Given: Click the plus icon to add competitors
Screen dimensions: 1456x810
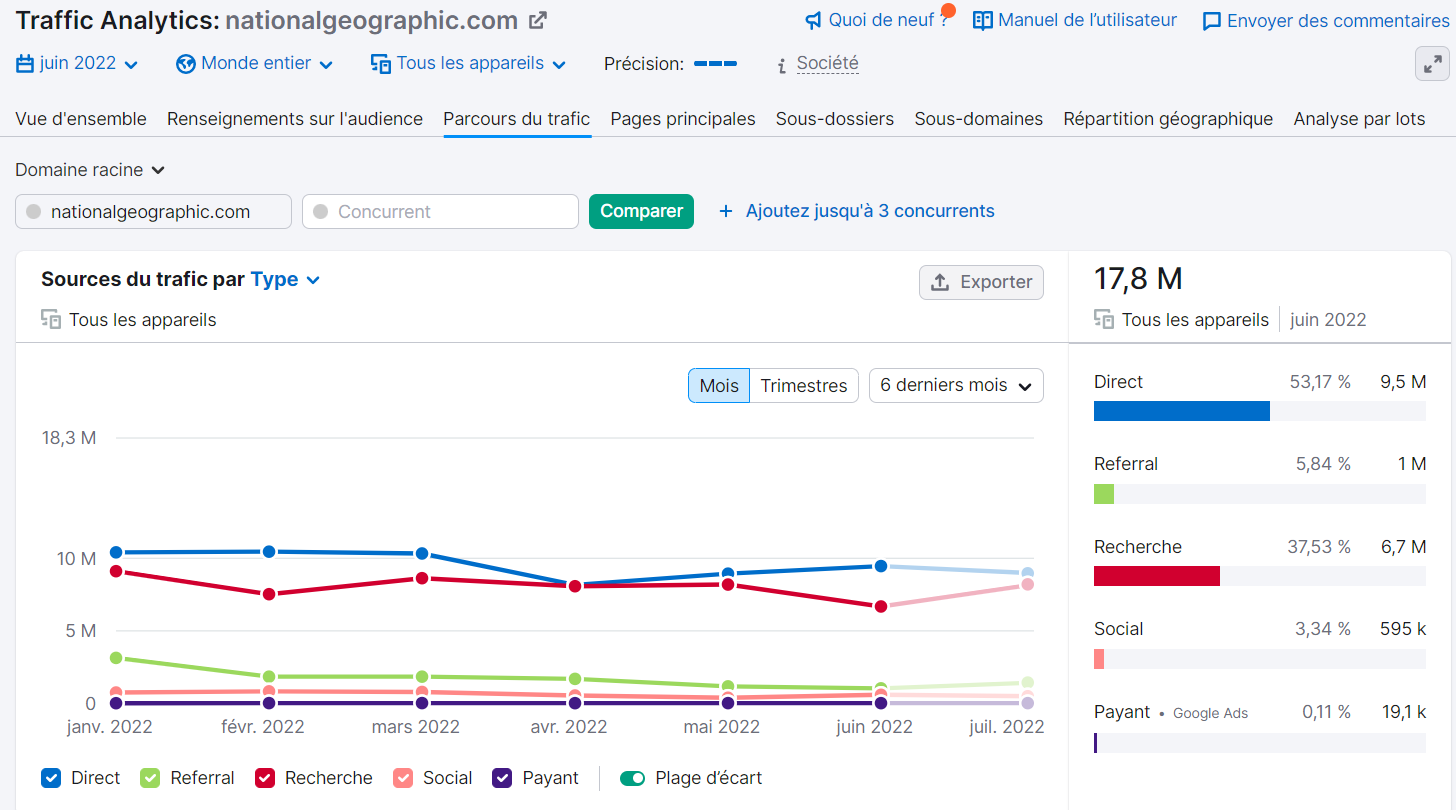Looking at the screenshot, I should point(726,211).
